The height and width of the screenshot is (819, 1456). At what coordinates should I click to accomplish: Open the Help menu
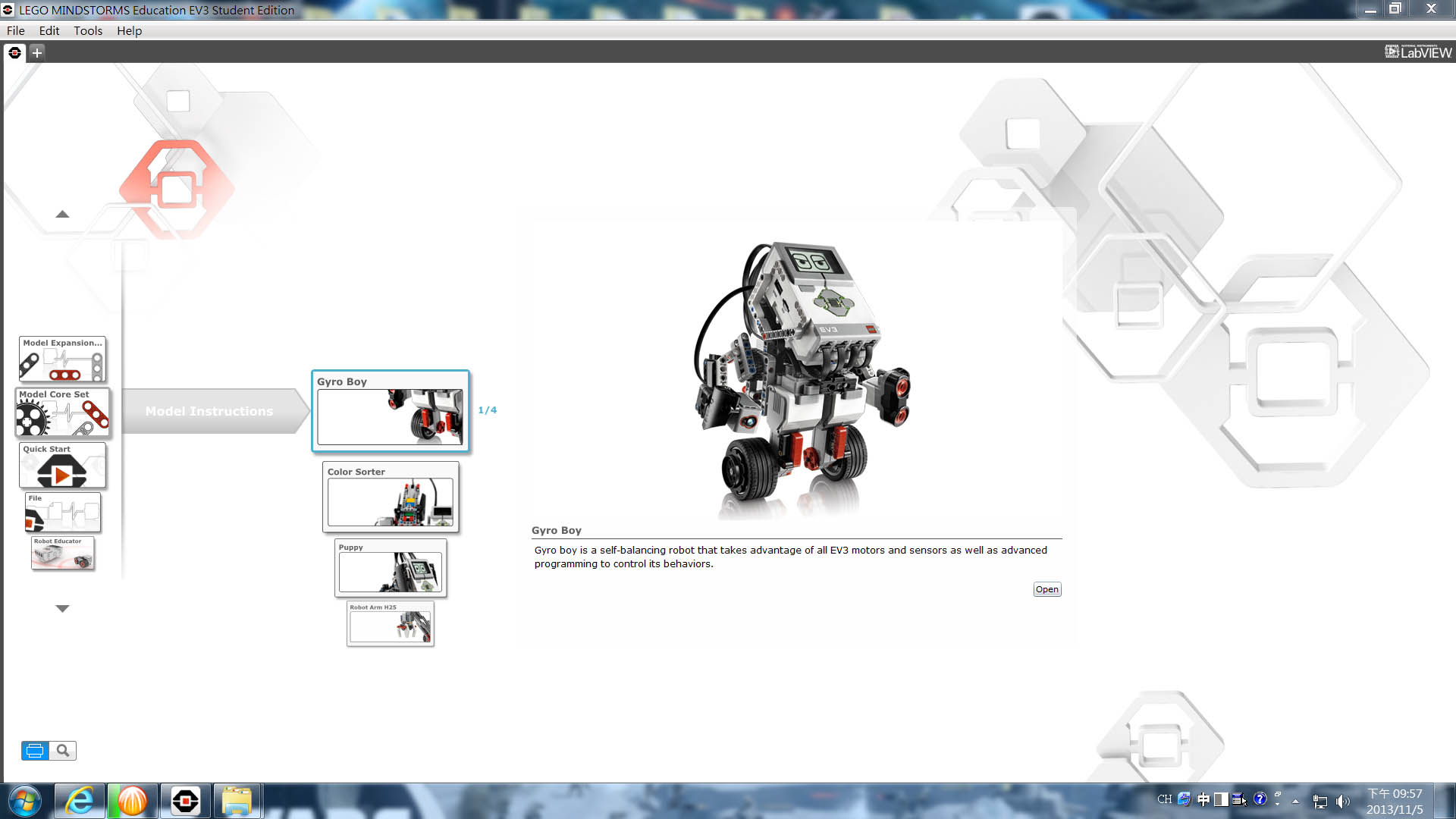click(130, 30)
